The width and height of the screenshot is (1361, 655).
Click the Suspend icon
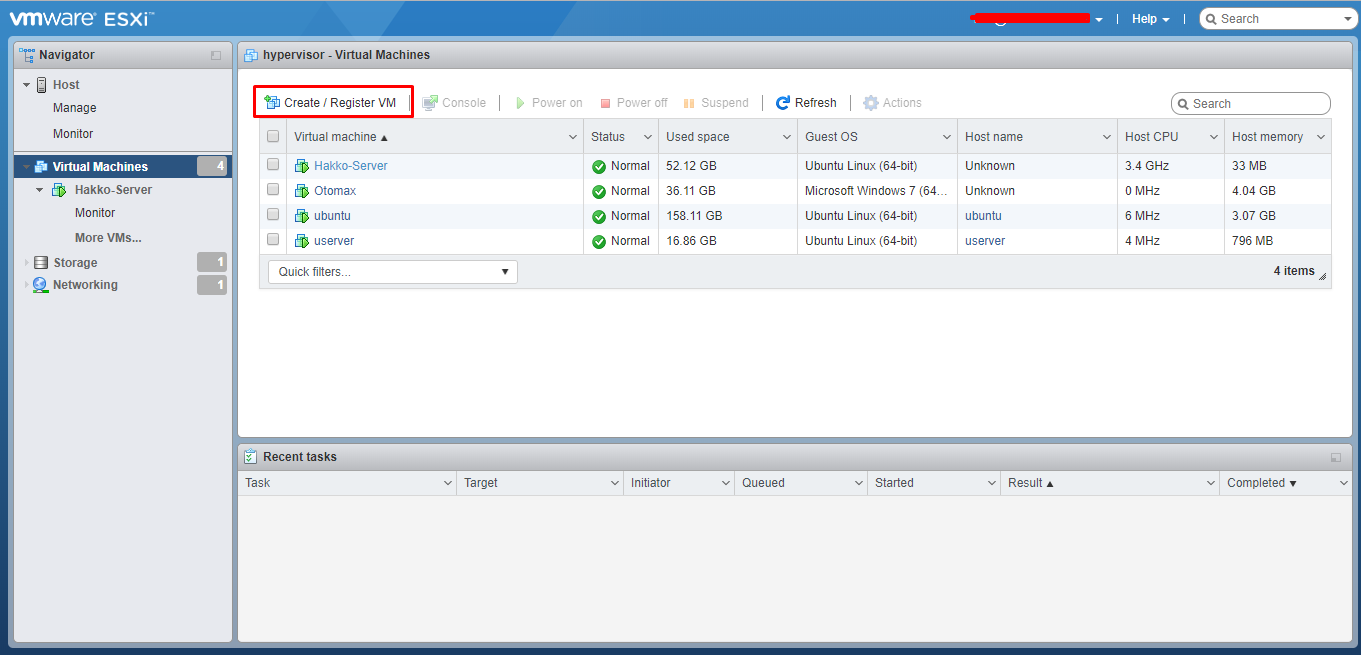click(x=689, y=102)
